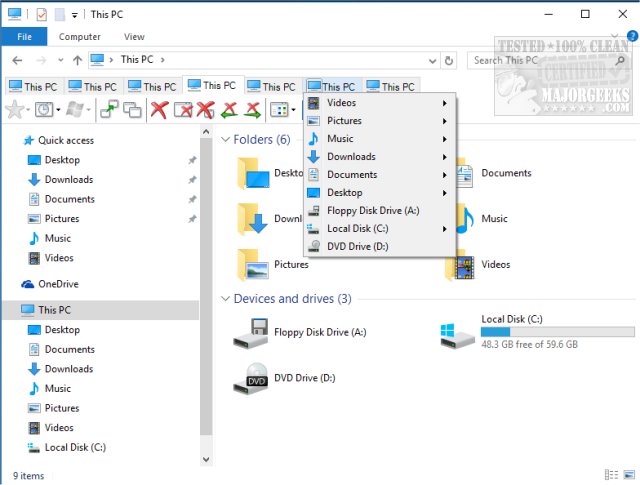Select This PC in navigation pane
This screenshot has width=640, height=485.
(x=100, y=310)
